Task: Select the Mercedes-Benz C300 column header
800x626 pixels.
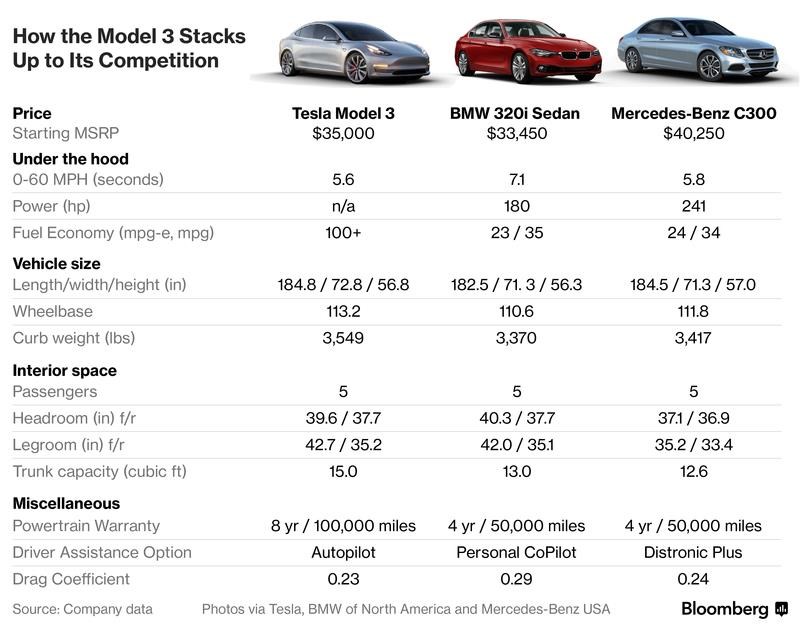Action: [x=693, y=113]
